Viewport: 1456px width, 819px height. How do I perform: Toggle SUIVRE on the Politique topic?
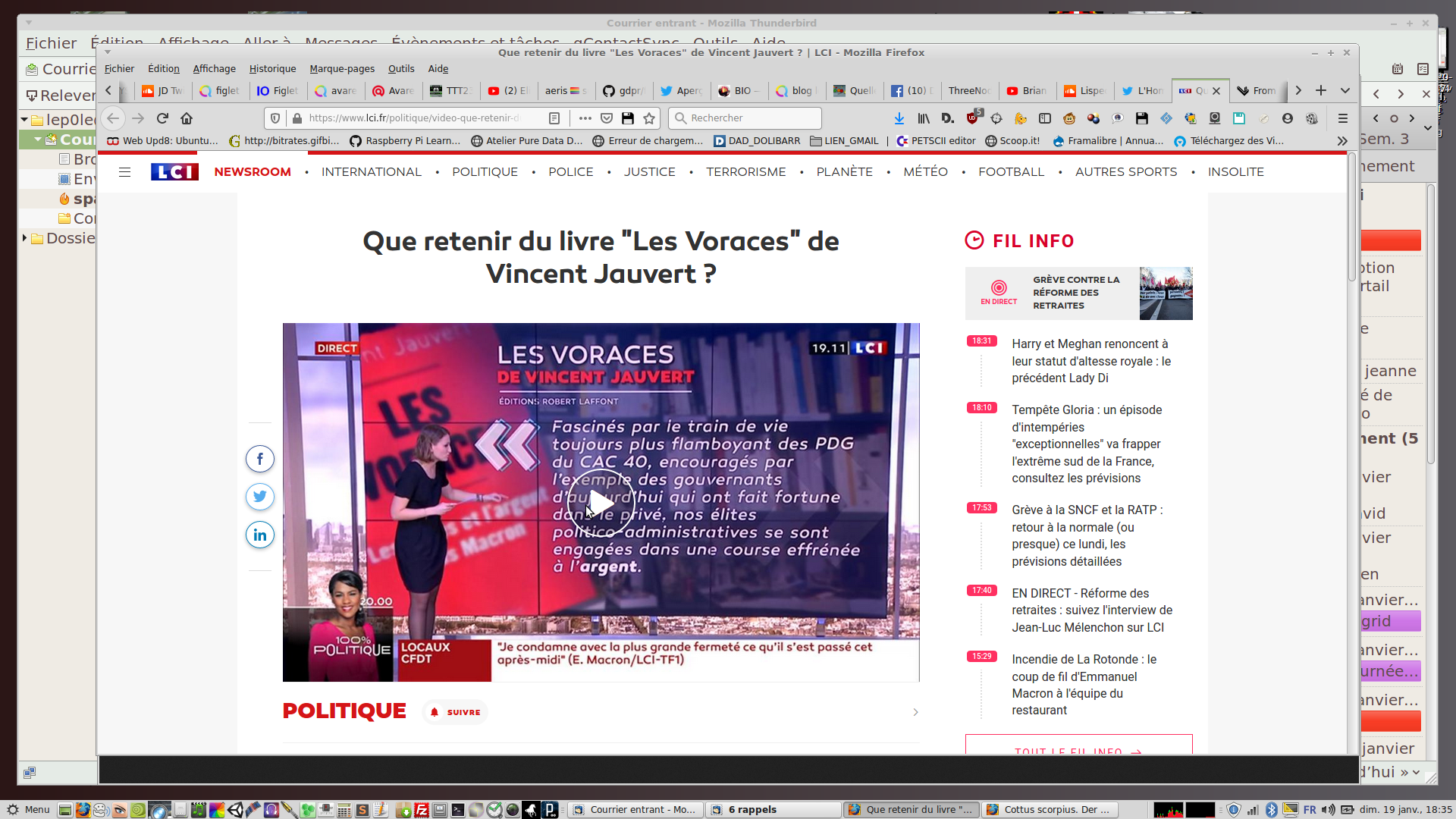click(x=455, y=712)
